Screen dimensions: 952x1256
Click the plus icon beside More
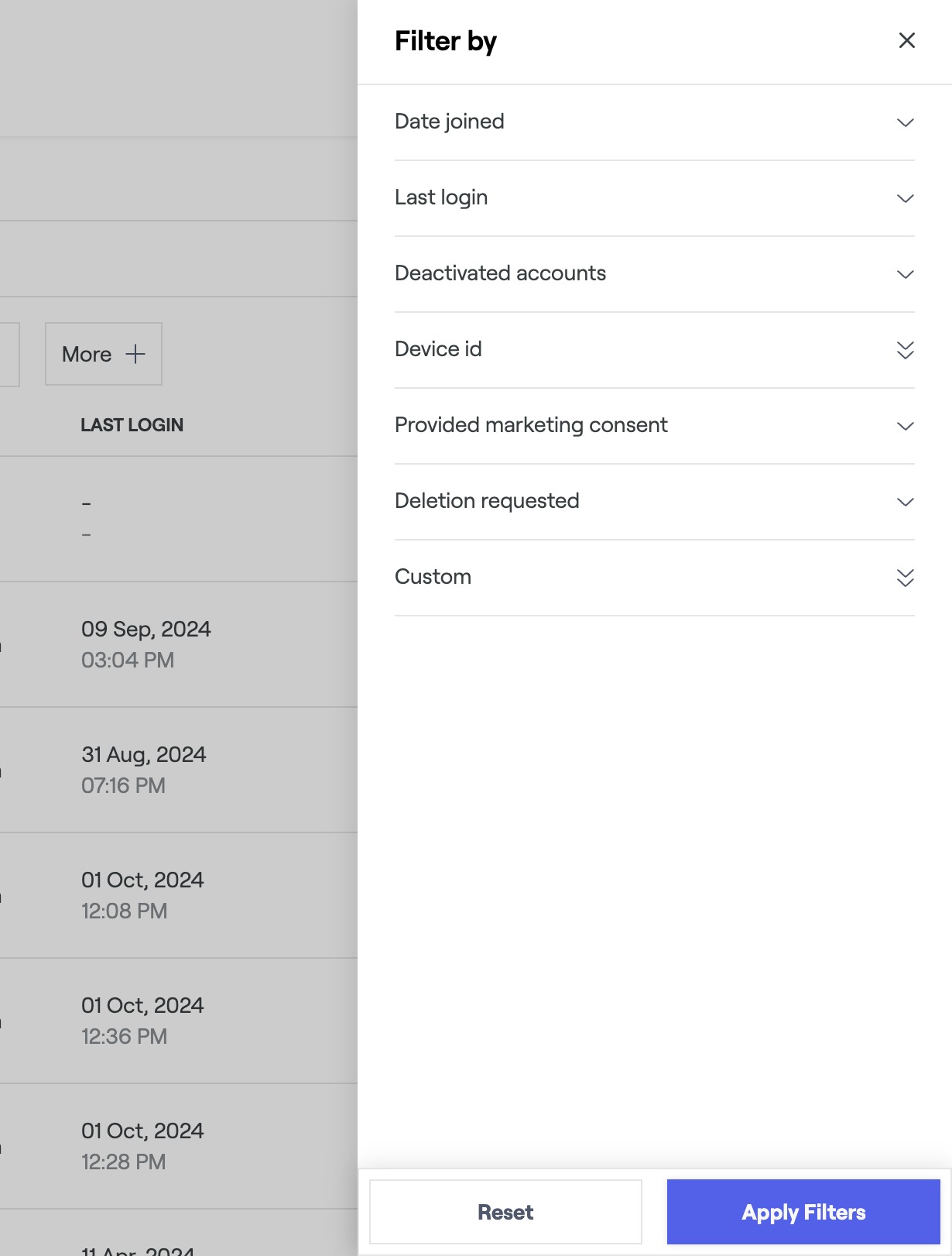[x=135, y=354]
